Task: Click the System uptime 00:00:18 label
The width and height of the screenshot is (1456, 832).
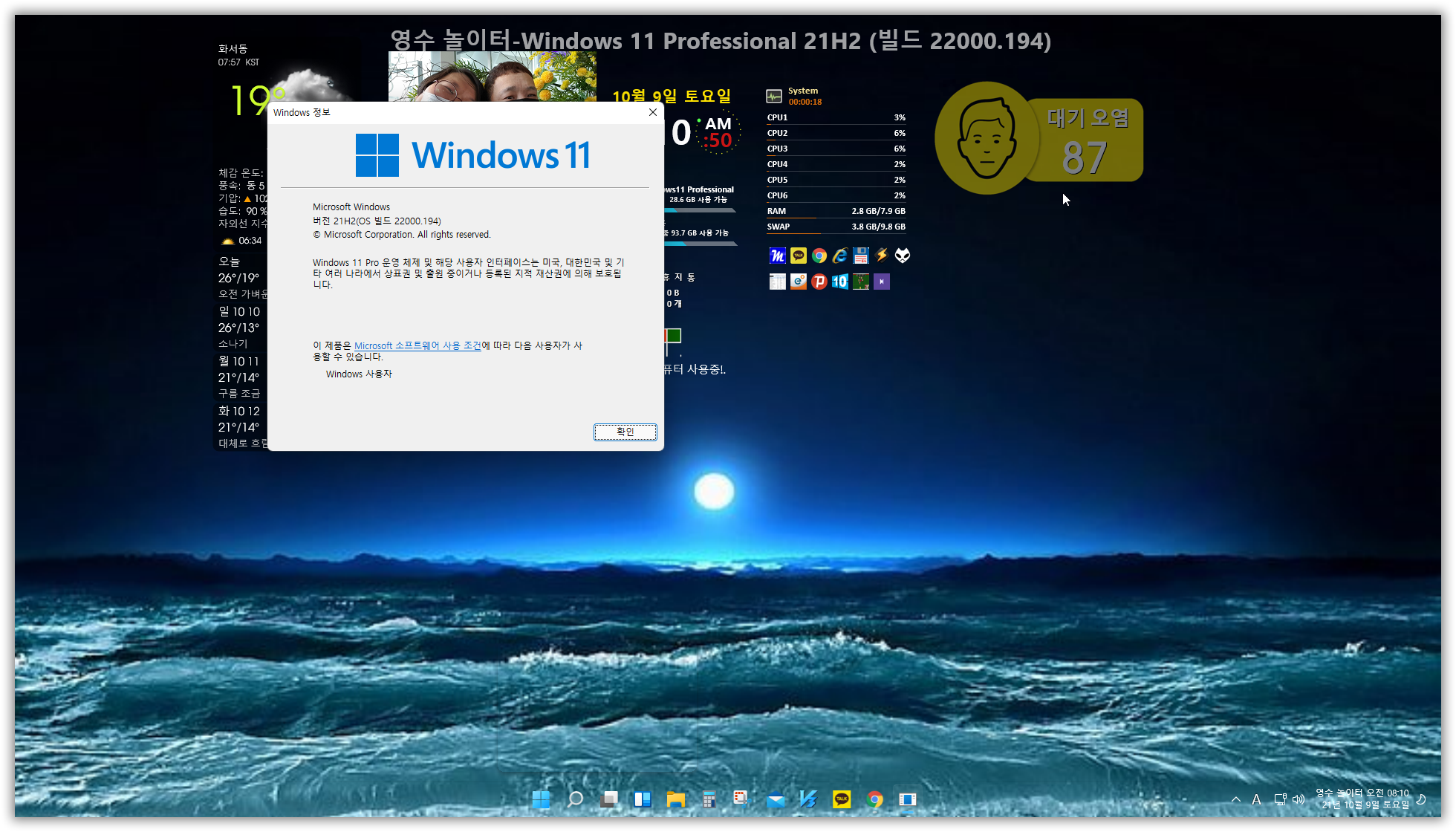Action: 805,103
